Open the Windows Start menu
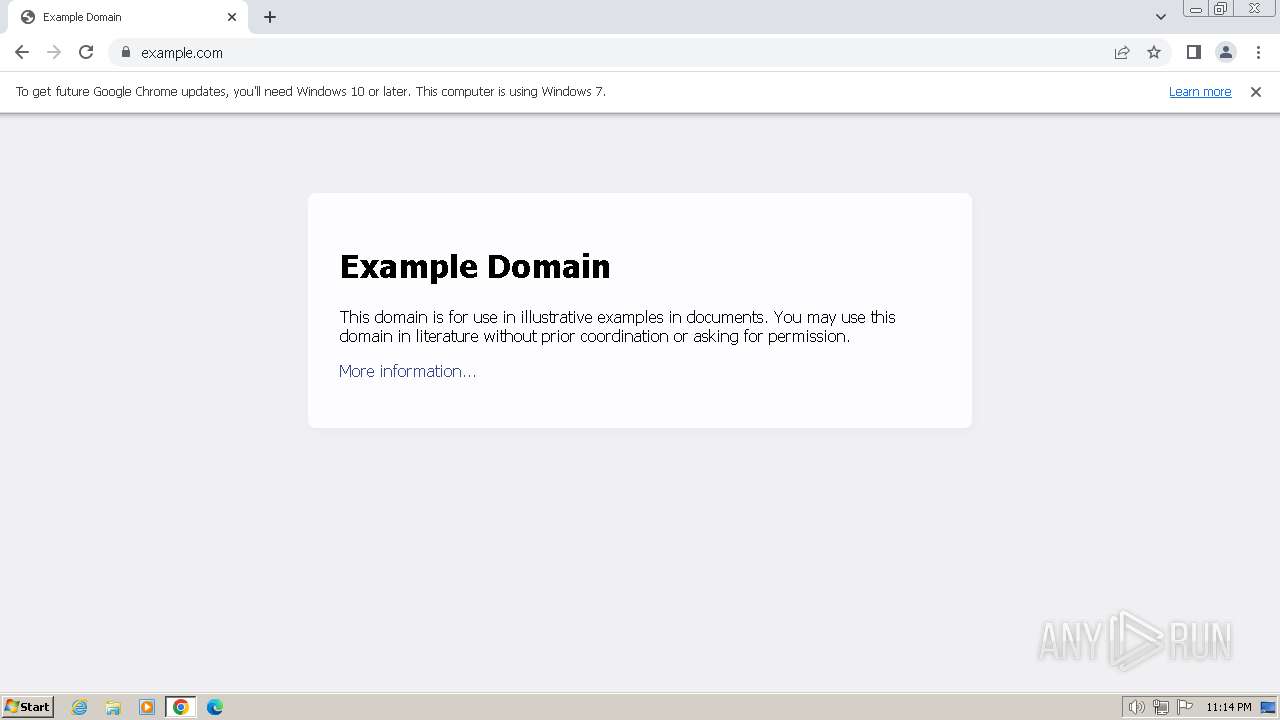1280x720 pixels. coord(27,706)
